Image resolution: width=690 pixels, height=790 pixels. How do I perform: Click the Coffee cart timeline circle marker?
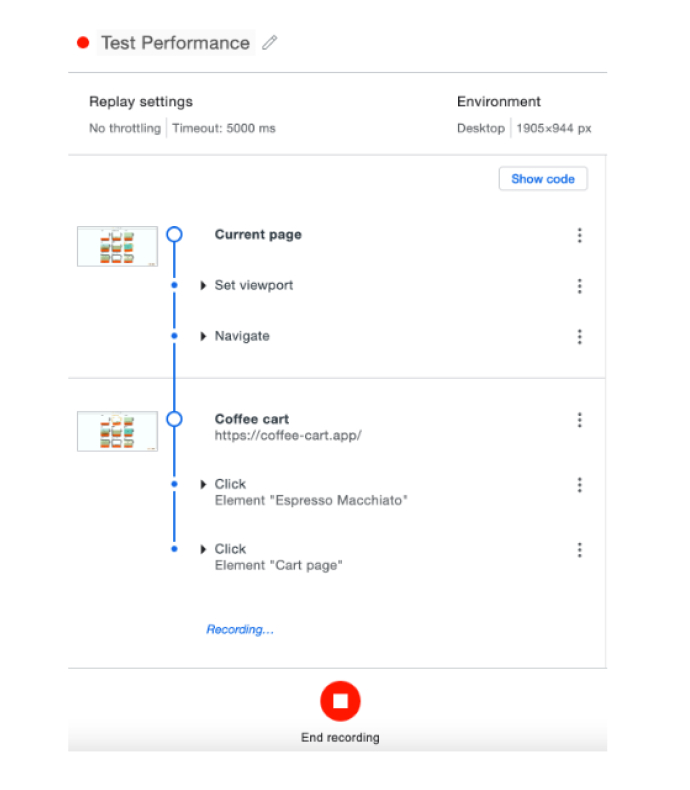[174, 419]
